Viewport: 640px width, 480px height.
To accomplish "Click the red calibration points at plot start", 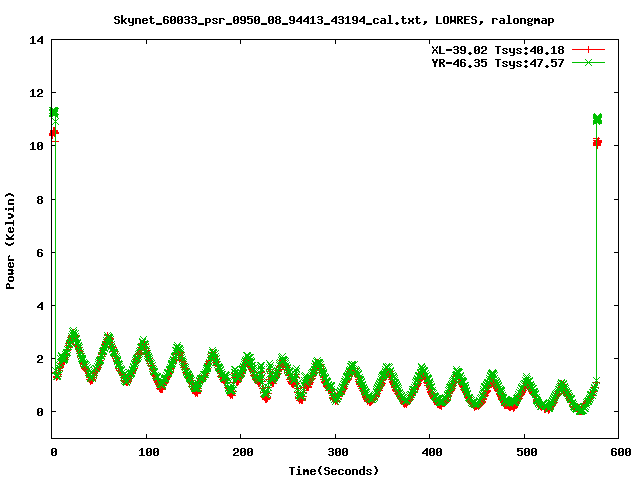I will pos(54,133).
